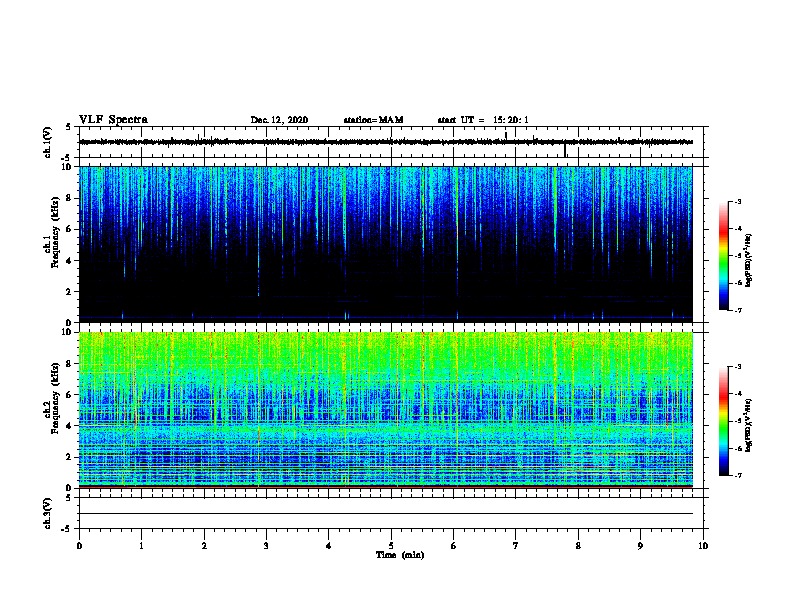Image resolution: width=792 pixels, height=612 pixels.
Task: Click the "ch.3(V)" axis label
Action: click(48, 513)
